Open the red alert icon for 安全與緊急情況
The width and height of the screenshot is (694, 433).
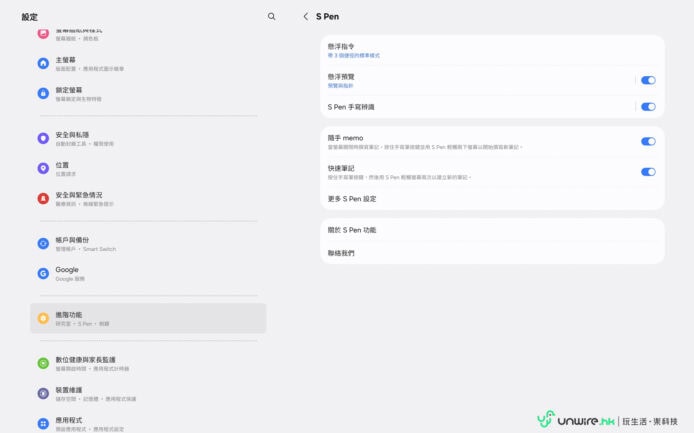pos(43,199)
